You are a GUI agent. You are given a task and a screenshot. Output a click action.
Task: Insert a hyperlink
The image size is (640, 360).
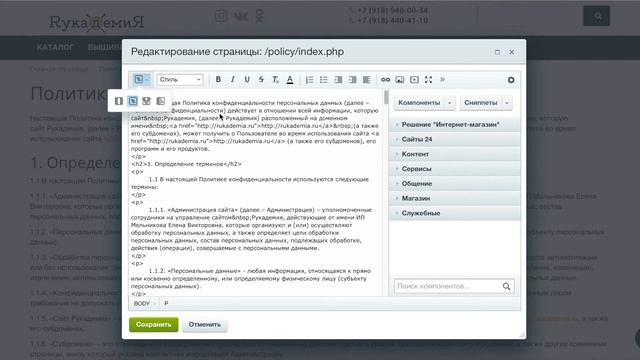(x=385, y=80)
